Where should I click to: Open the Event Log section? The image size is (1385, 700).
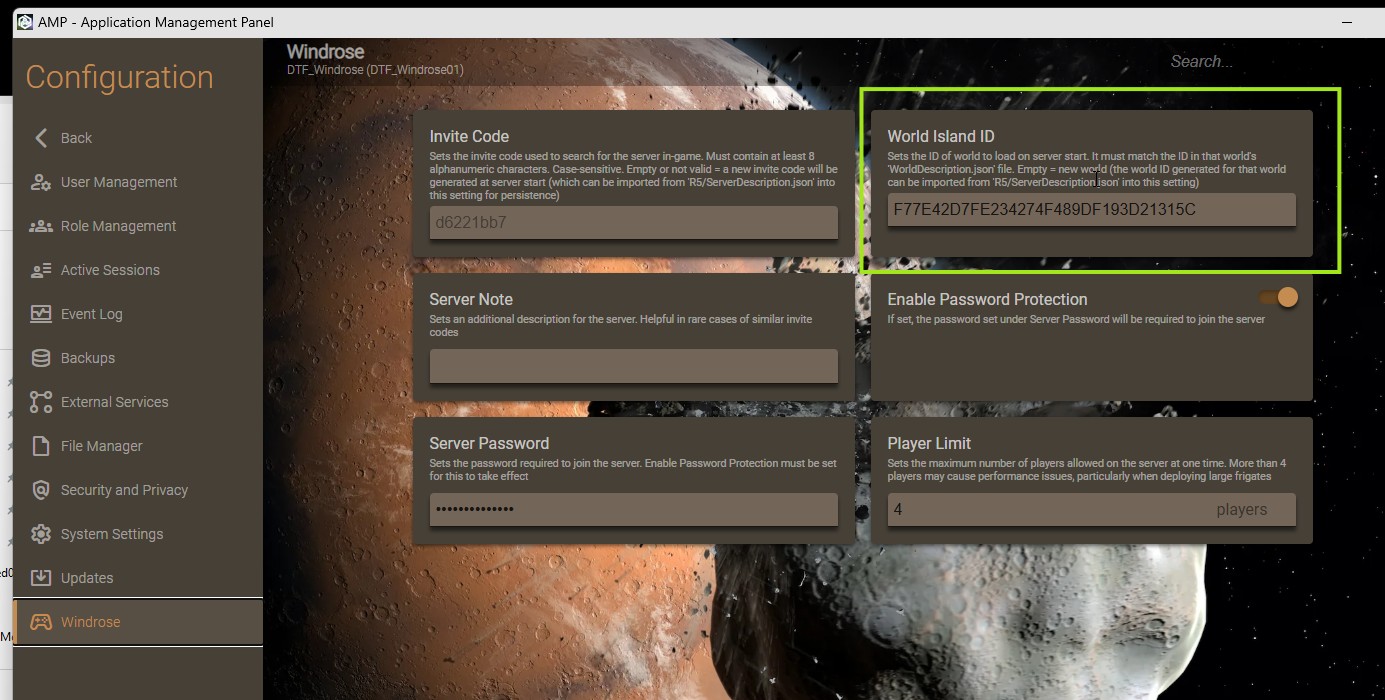91,314
